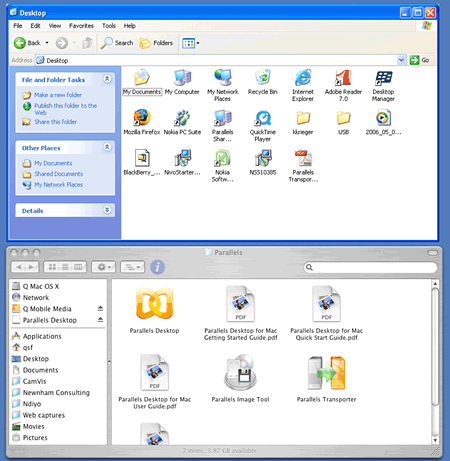Click the Back button in Explorer
The image size is (450, 461).
click(x=27, y=43)
